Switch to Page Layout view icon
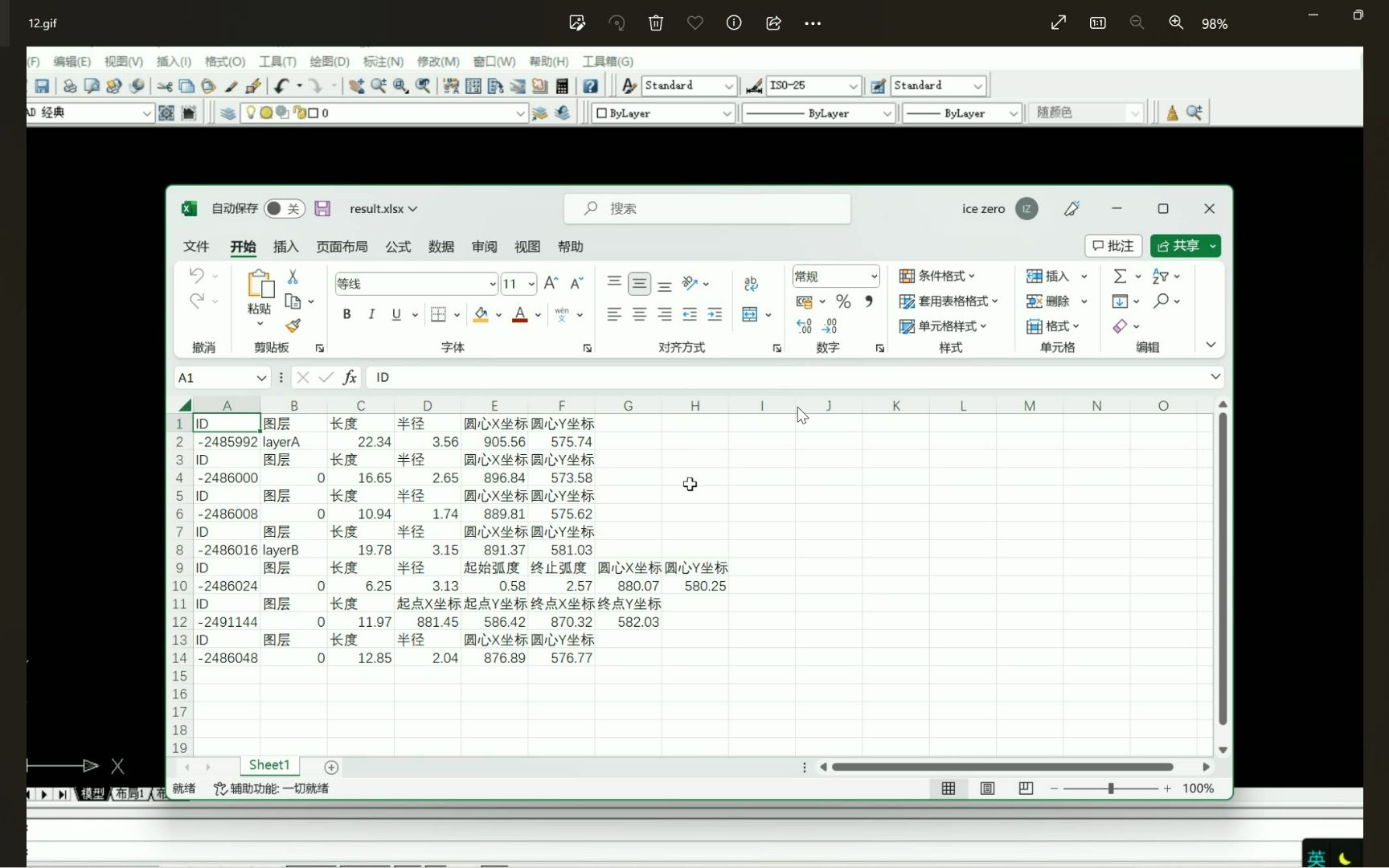This screenshot has height=868, width=1389. point(987,788)
